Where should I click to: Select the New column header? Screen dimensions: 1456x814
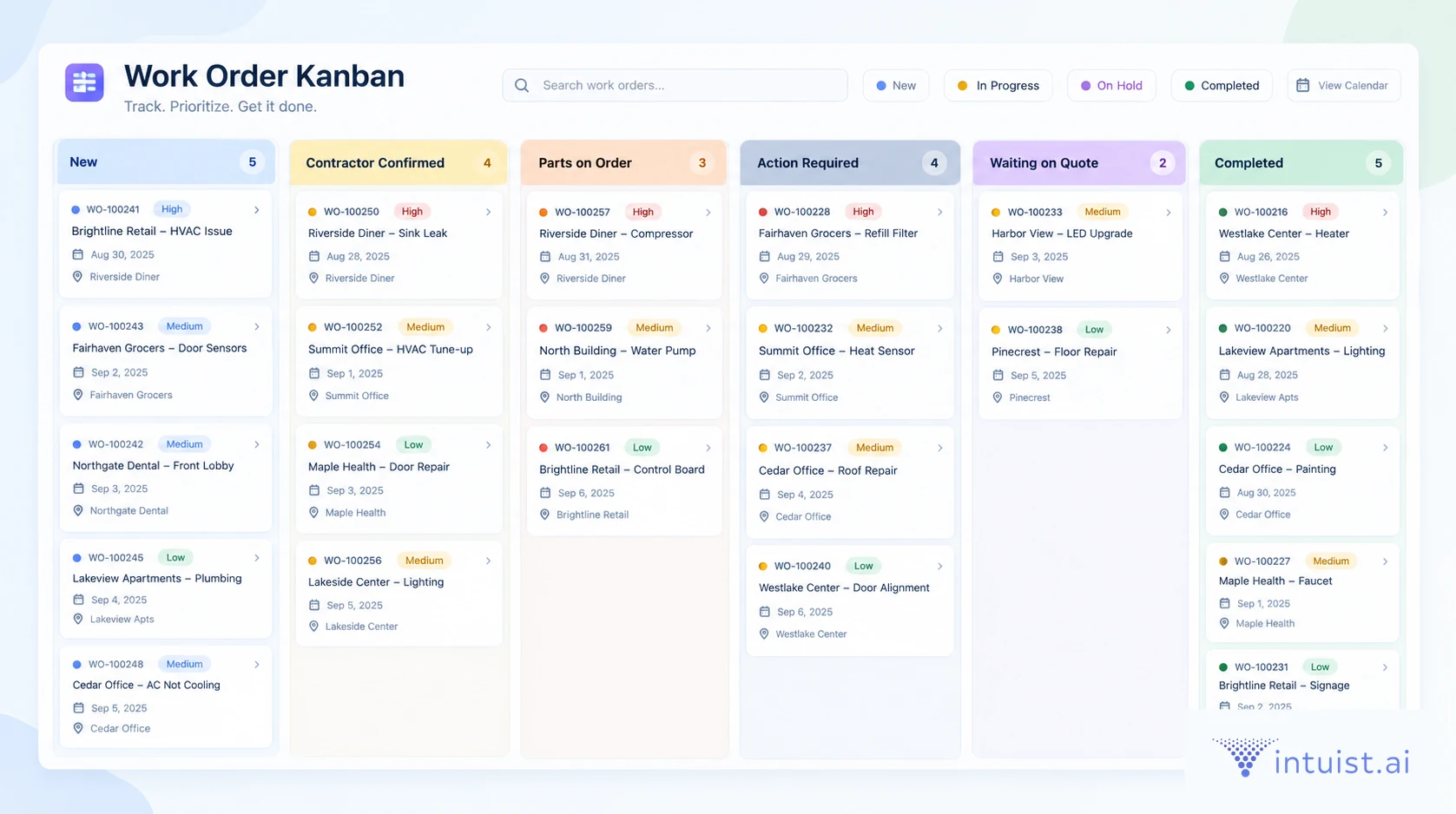pos(166,162)
